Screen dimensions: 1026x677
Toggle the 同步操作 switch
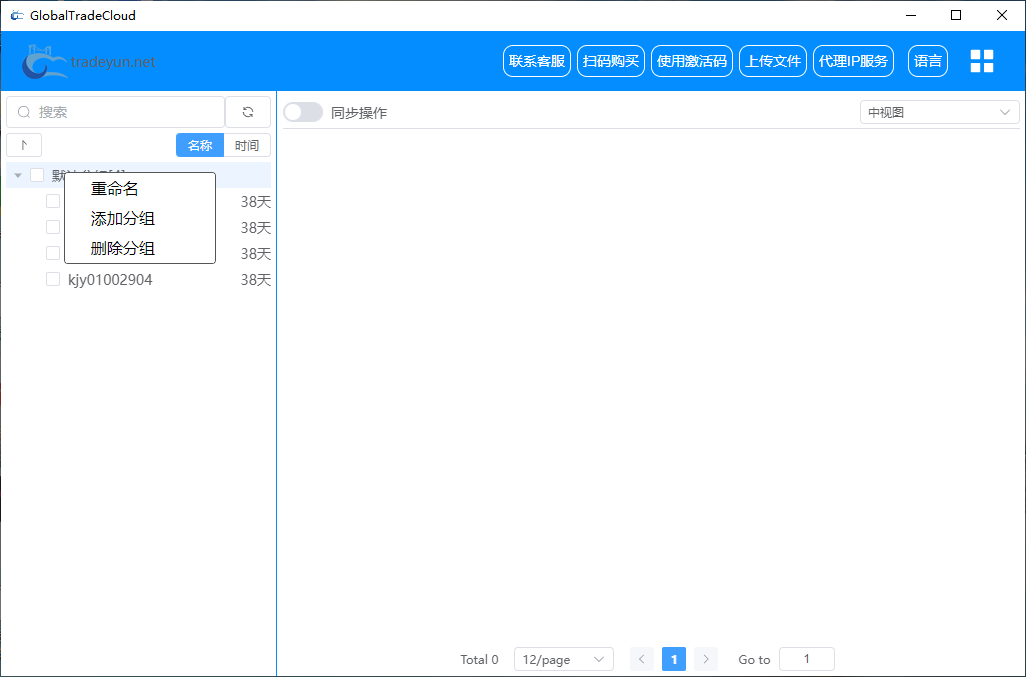303,112
